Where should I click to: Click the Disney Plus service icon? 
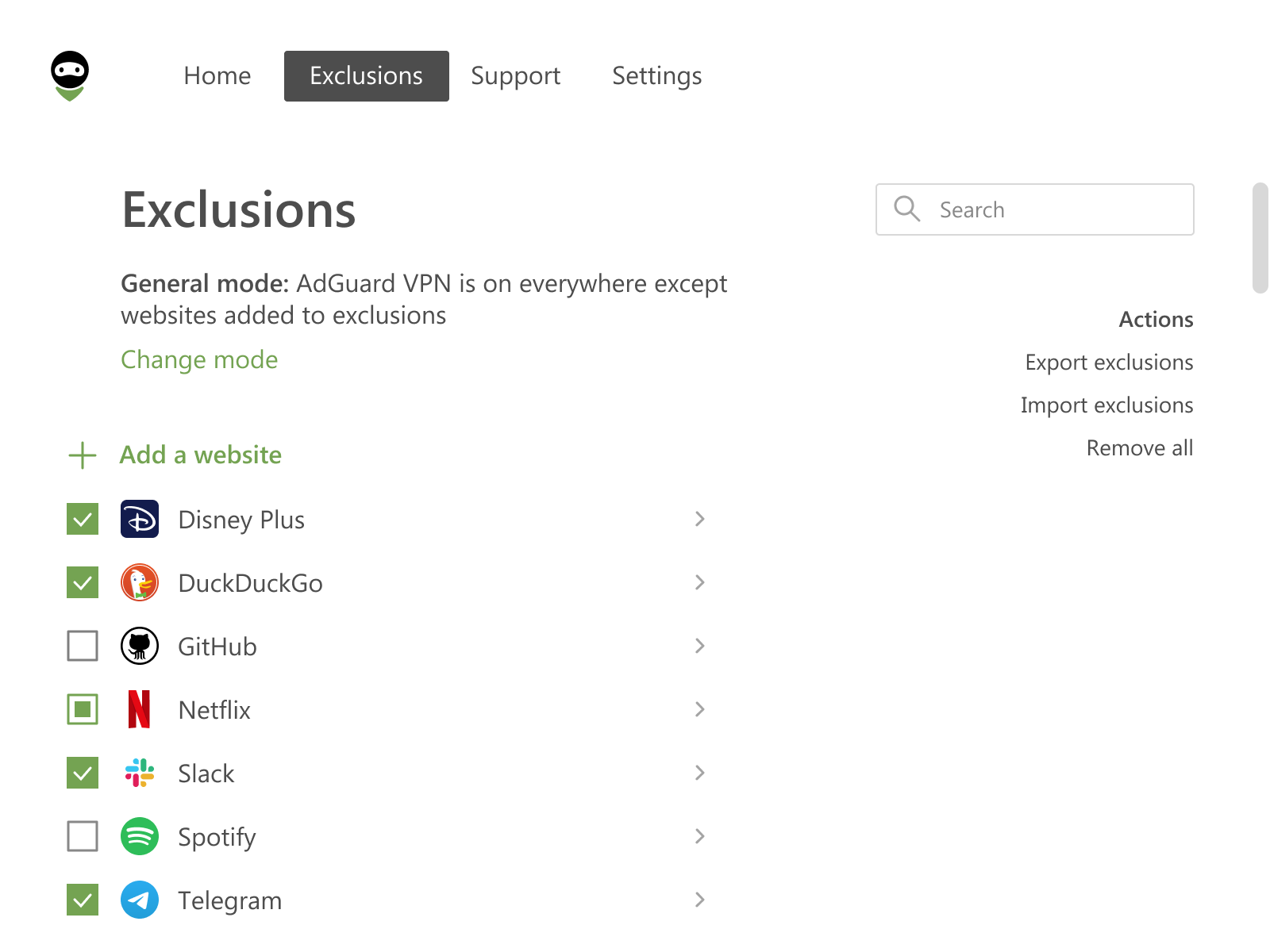(x=140, y=520)
